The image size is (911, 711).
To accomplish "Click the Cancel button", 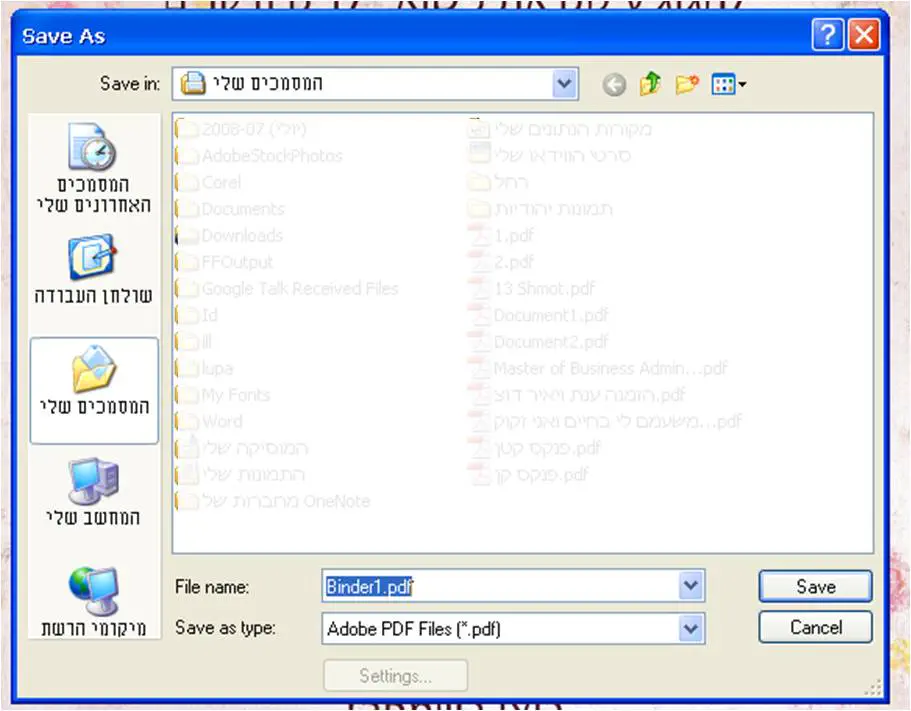I will (815, 628).
